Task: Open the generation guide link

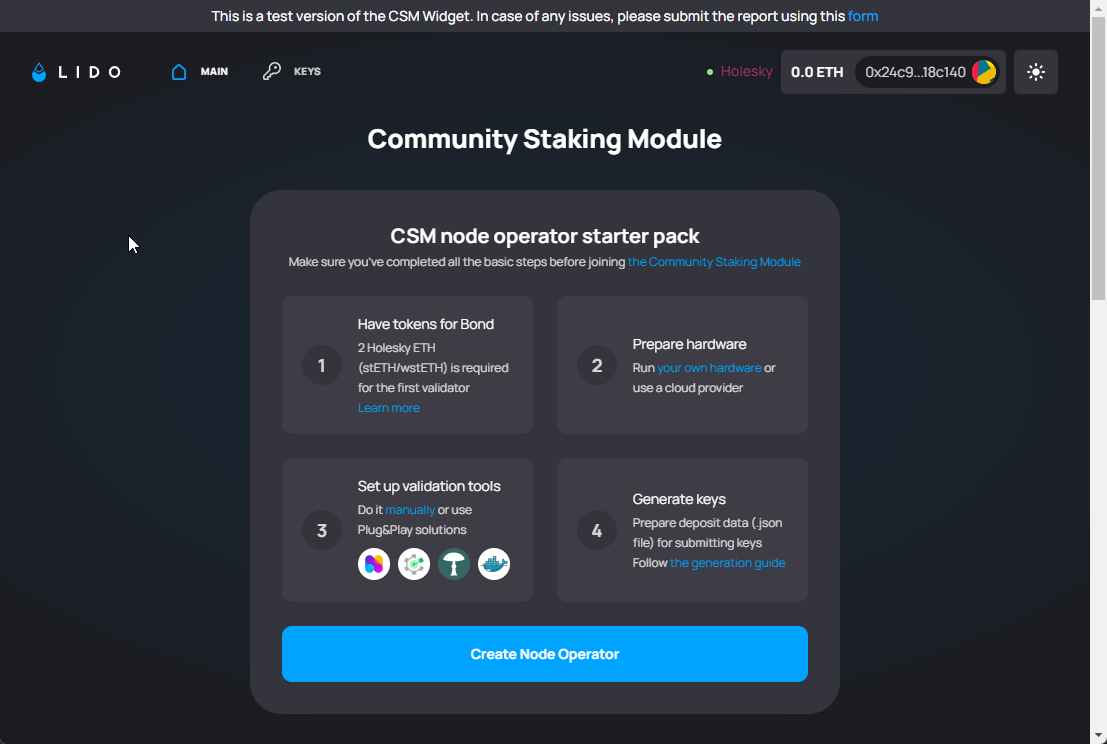Action: [x=727, y=562]
